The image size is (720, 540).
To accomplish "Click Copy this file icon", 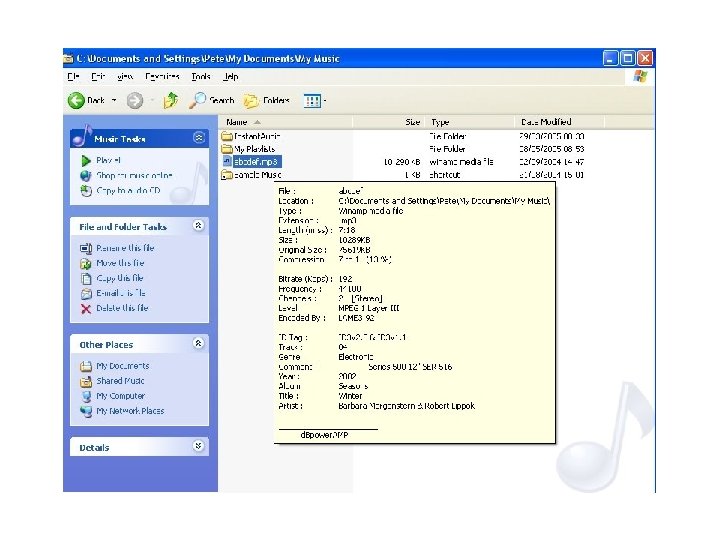I will (86, 279).
